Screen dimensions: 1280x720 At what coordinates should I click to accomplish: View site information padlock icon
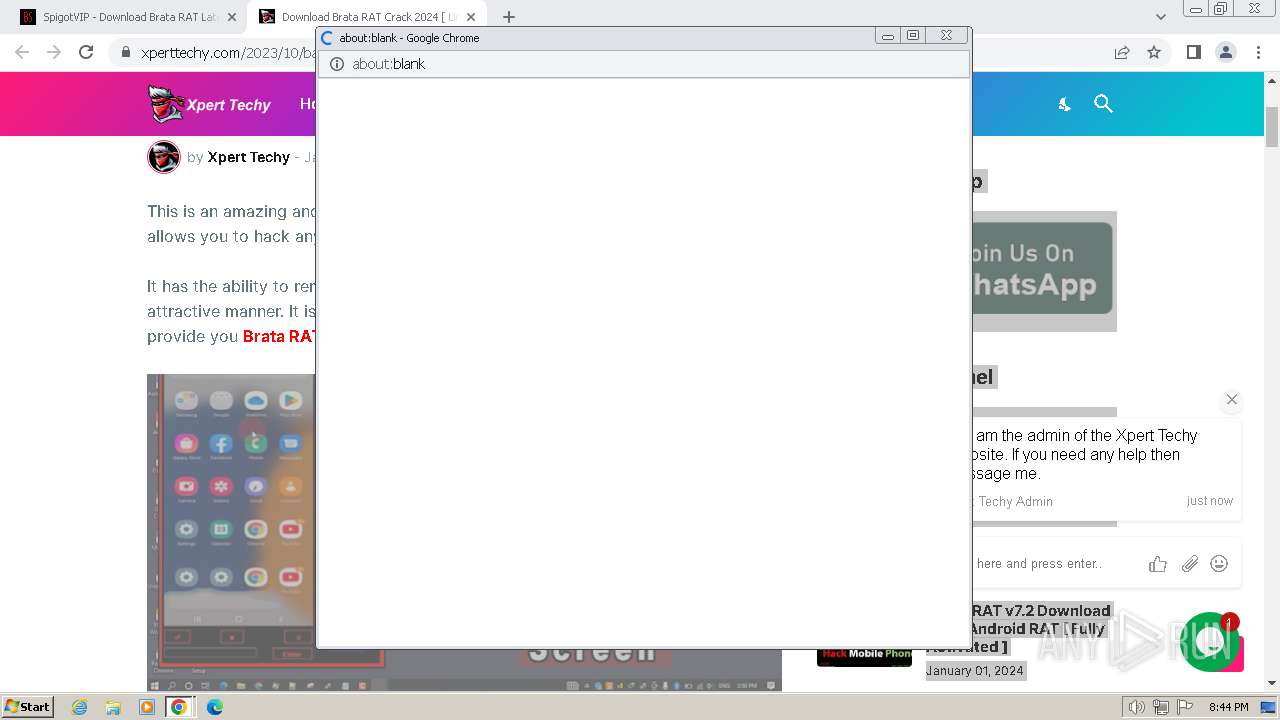pos(125,52)
